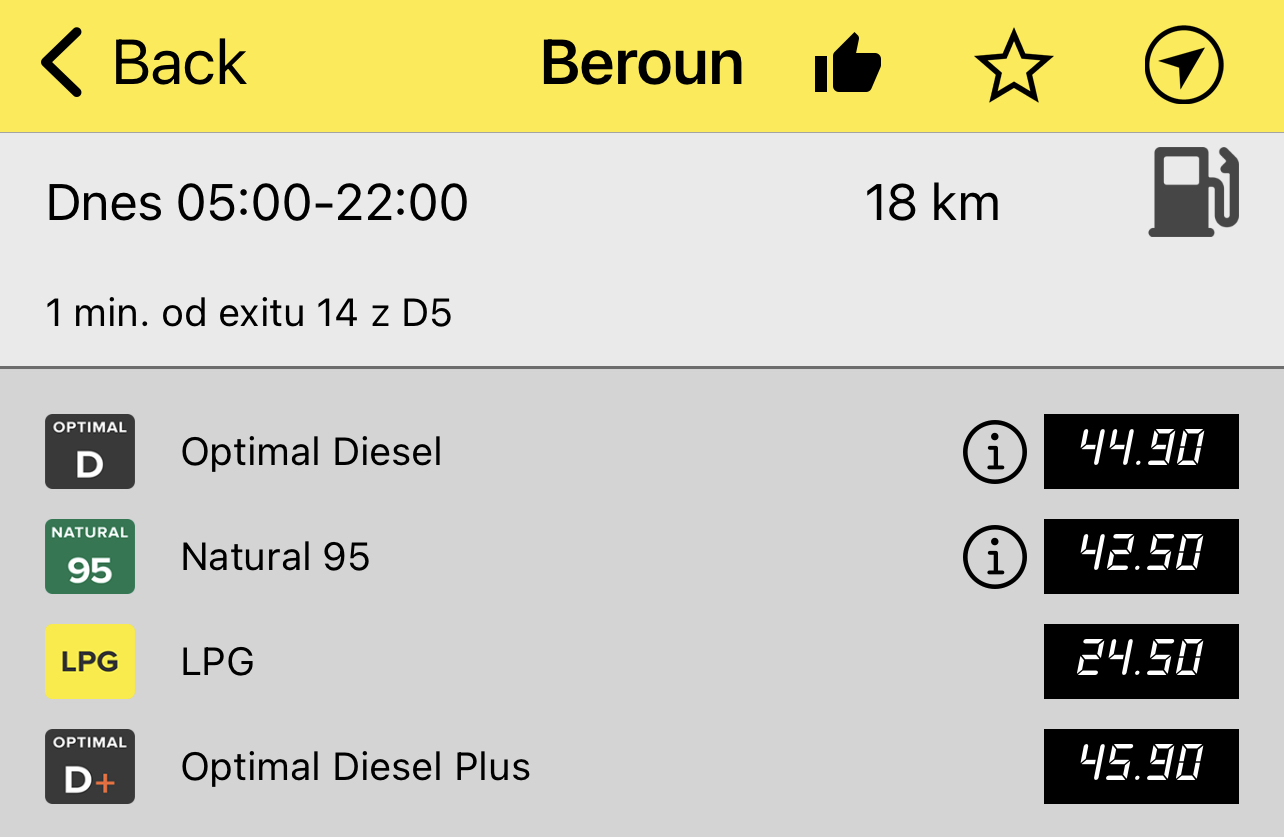Open navigation with the compass arrow icon
The height and width of the screenshot is (837, 1284).
pos(1183,66)
